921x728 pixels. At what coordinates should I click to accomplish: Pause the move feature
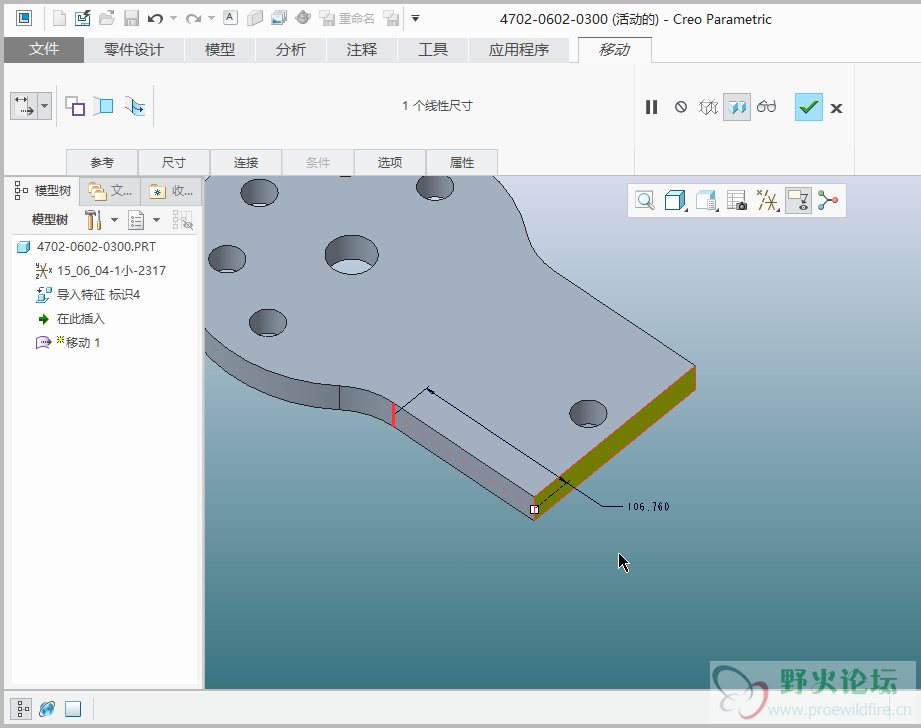651,107
